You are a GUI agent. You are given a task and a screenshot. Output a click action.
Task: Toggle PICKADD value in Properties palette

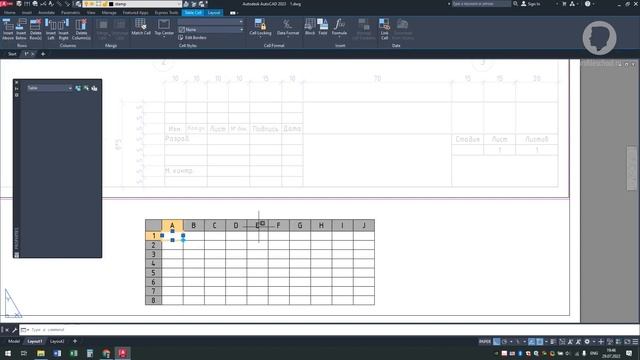click(x=78, y=88)
